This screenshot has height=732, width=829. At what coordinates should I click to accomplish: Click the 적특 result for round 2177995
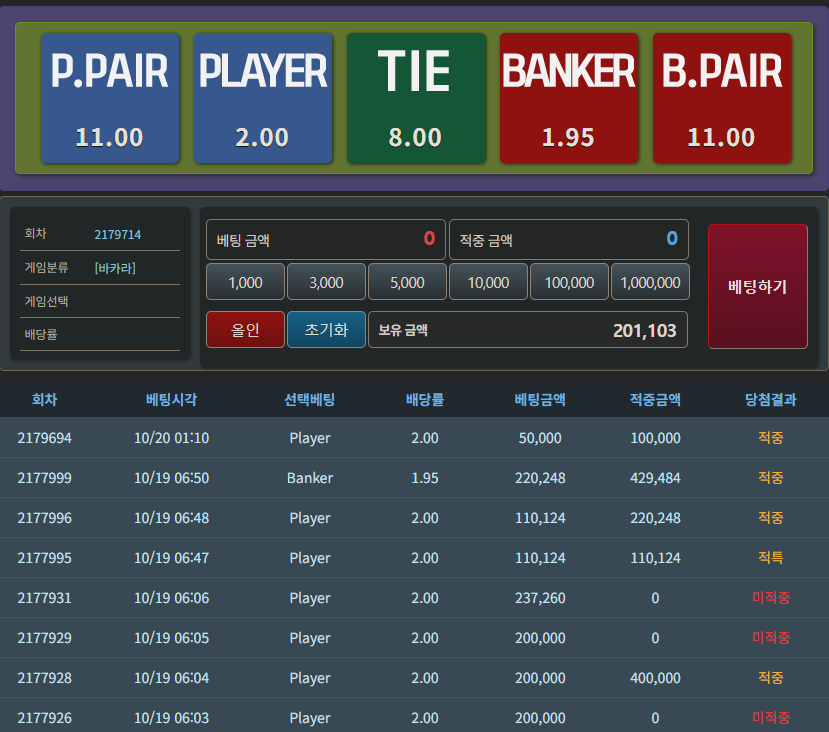click(770, 558)
